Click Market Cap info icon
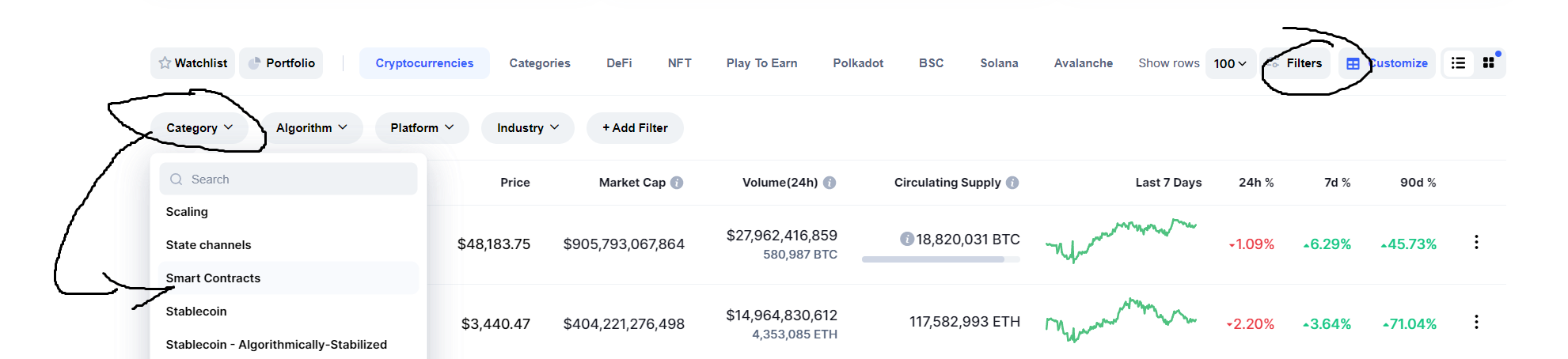The image size is (1568, 359). [x=677, y=183]
